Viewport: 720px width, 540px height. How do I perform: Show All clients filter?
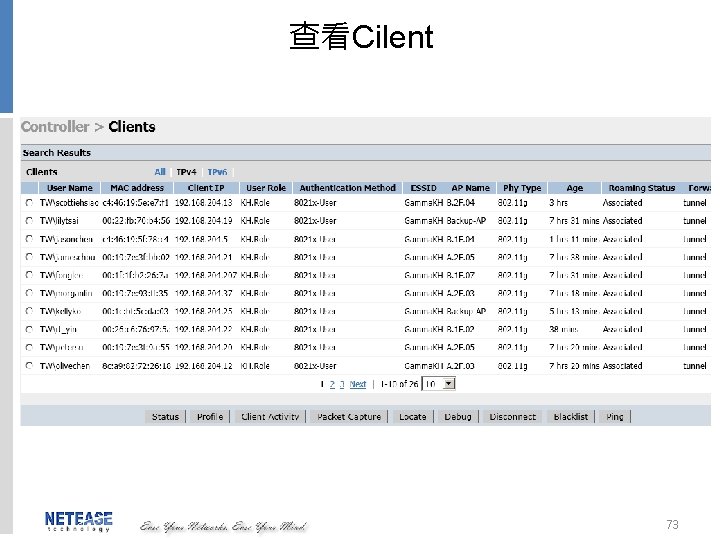[160, 172]
